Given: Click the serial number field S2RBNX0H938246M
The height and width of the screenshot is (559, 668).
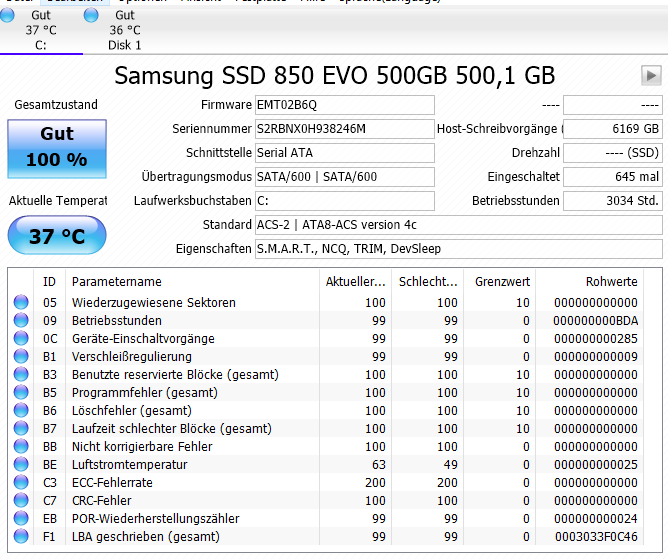Looking at the screenshot, I should tap(345, 129).
